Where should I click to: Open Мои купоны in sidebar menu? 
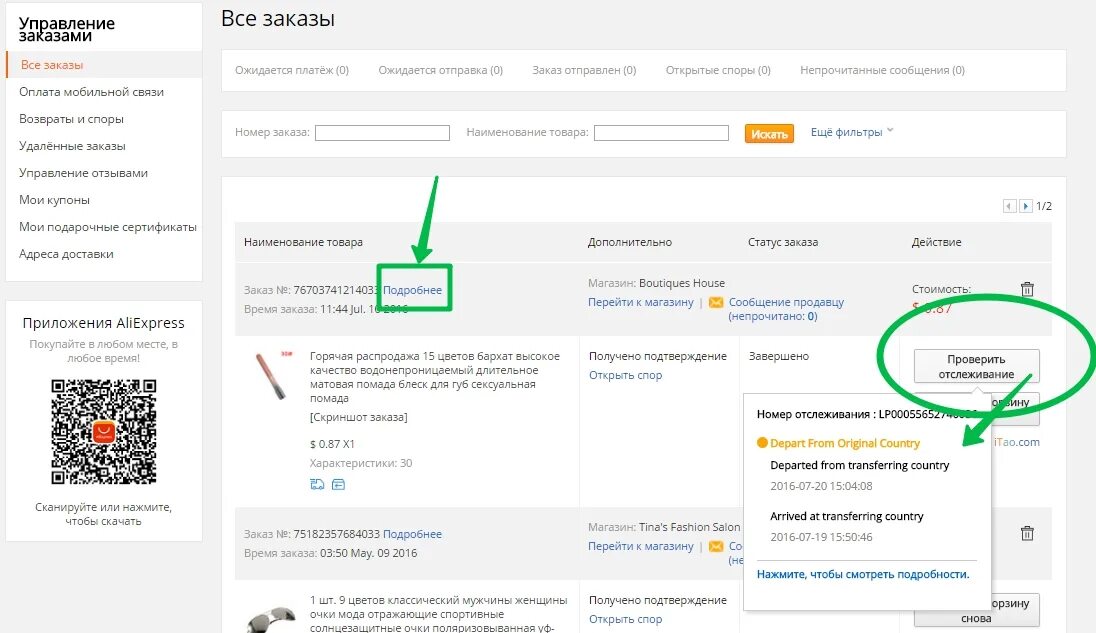point(55,200)
